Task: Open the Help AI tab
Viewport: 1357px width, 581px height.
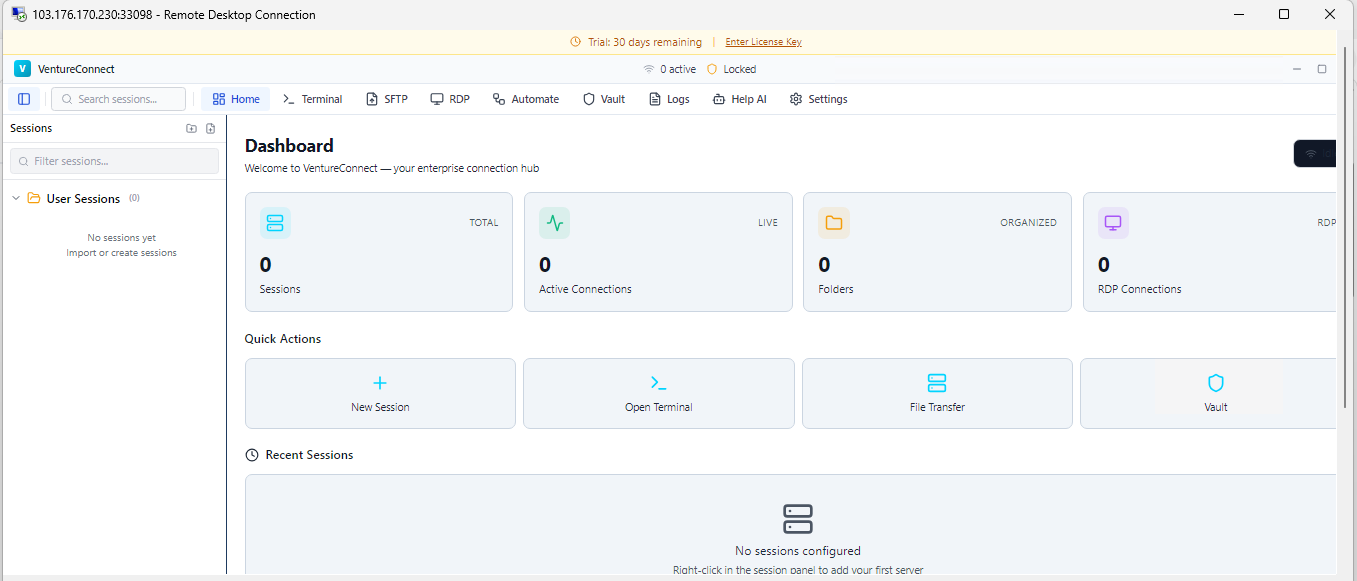Action: [x=740, y=99]
